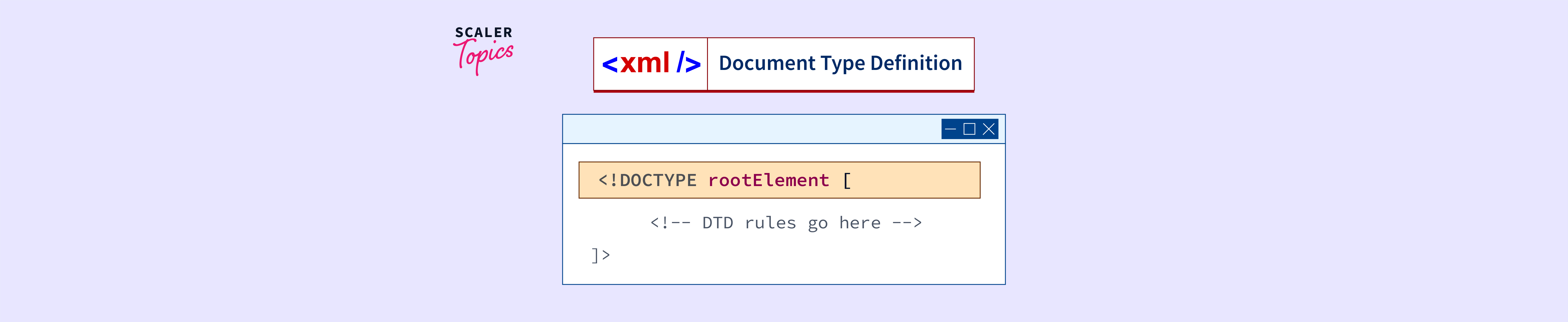
Task: Click the word rules in comment
Action: (770, 223)
